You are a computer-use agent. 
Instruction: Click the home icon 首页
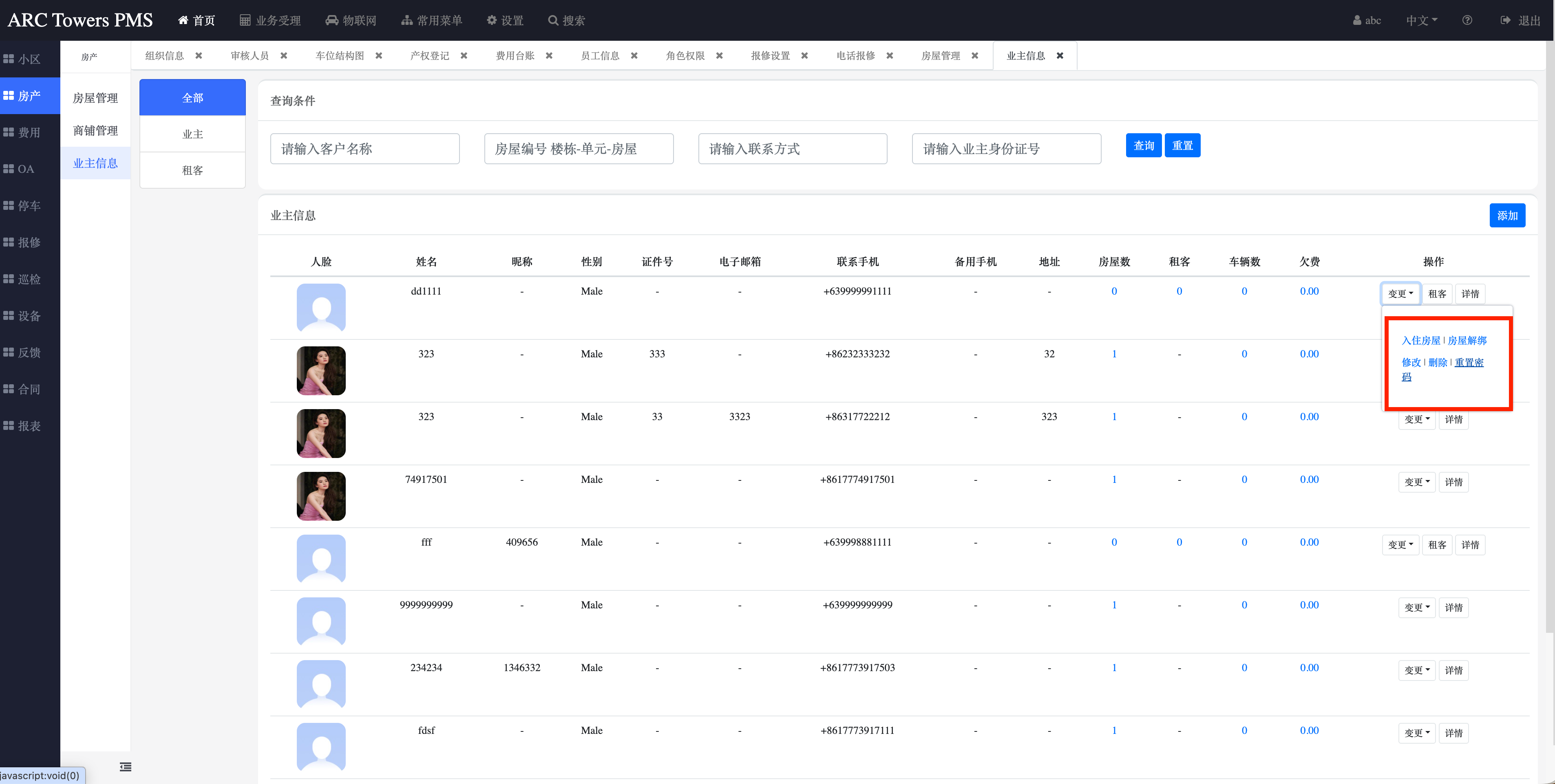click(183, 20)
